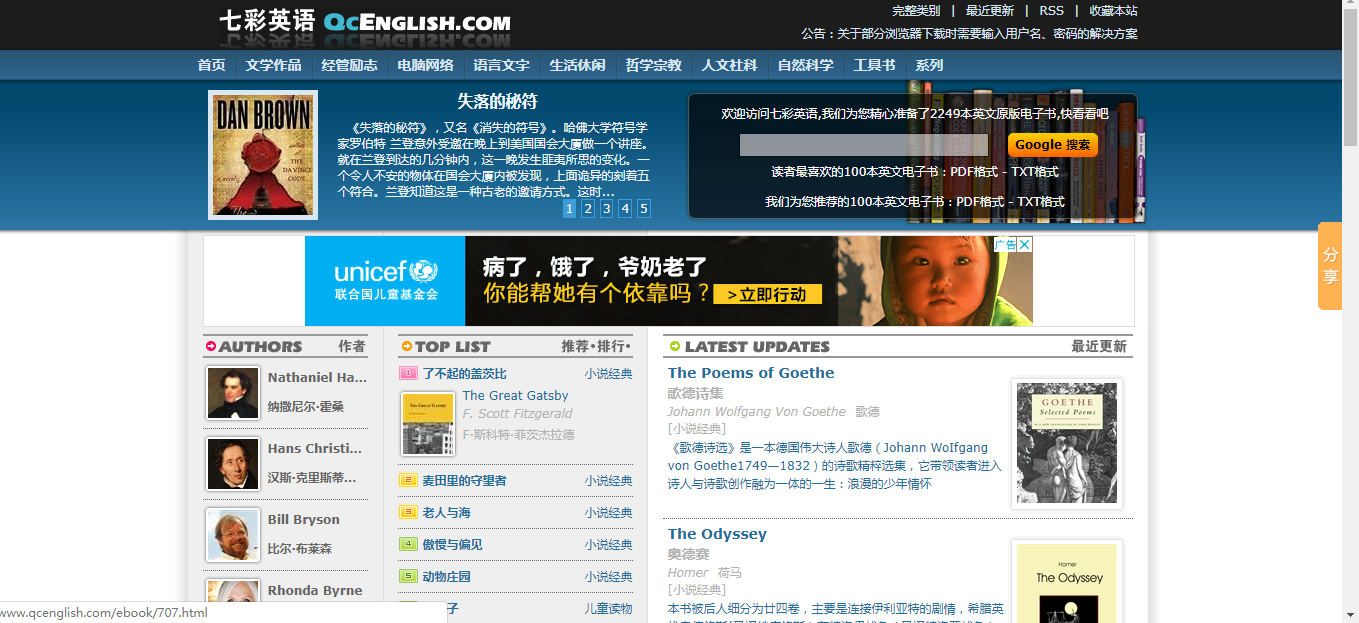Open the 文学作品 menu item
Image resolution: width=1359 pixels, height=623 pixels.
pyautogui.click(x=274, y=65)
